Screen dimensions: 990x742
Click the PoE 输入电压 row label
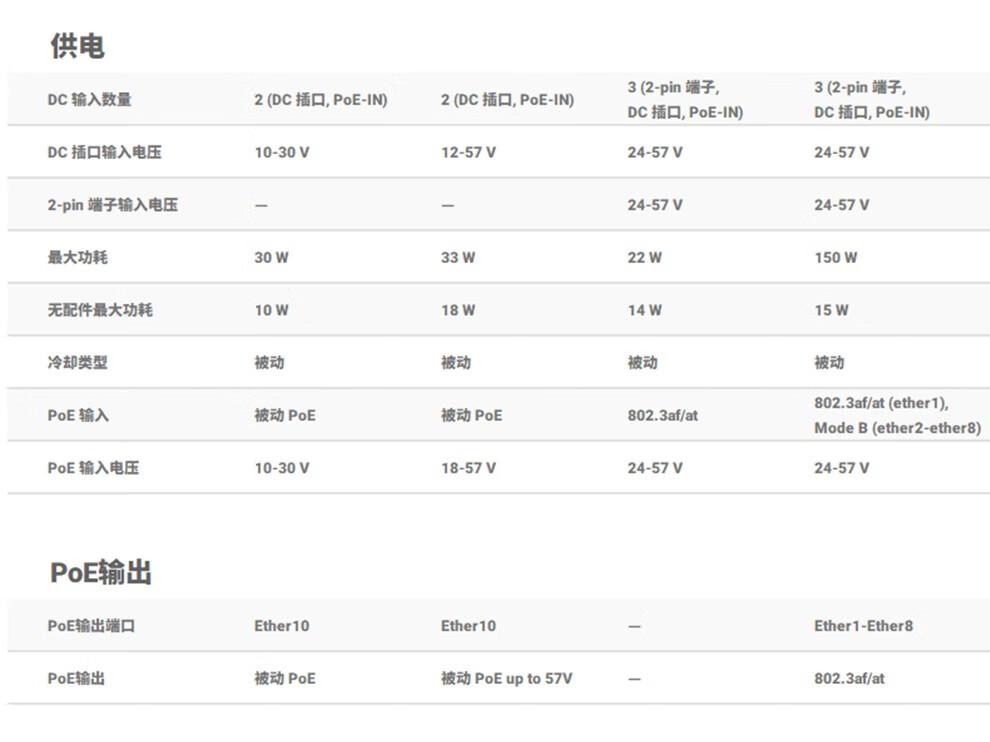point(93,468)
